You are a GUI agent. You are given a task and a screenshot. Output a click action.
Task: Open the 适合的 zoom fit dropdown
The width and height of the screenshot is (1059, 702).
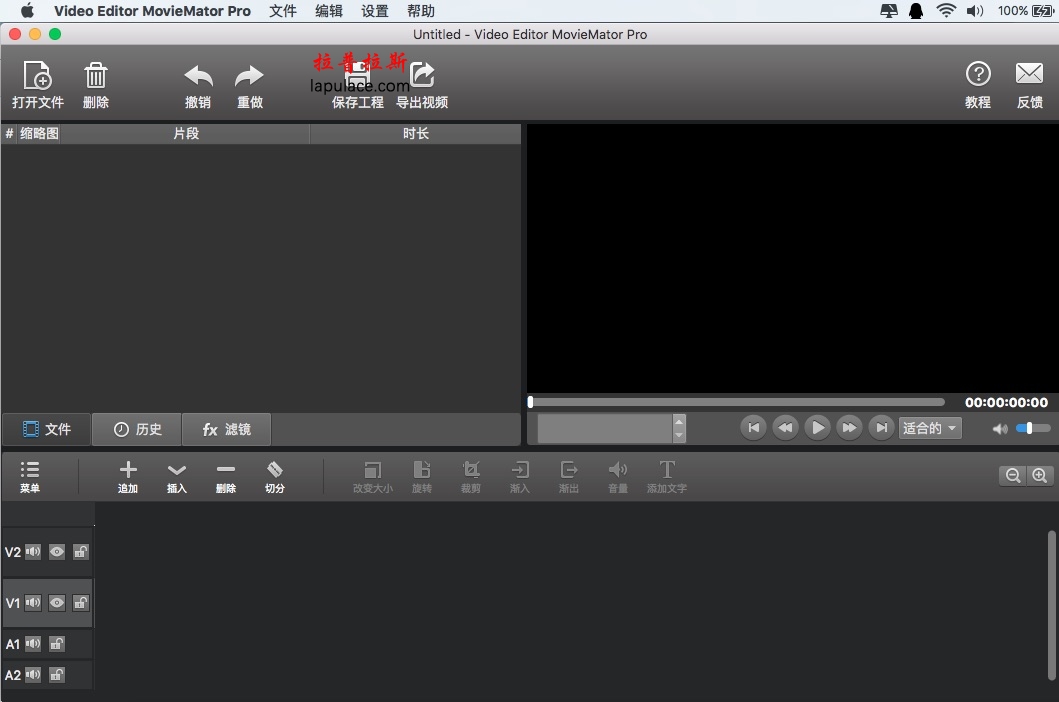point(930,428)
